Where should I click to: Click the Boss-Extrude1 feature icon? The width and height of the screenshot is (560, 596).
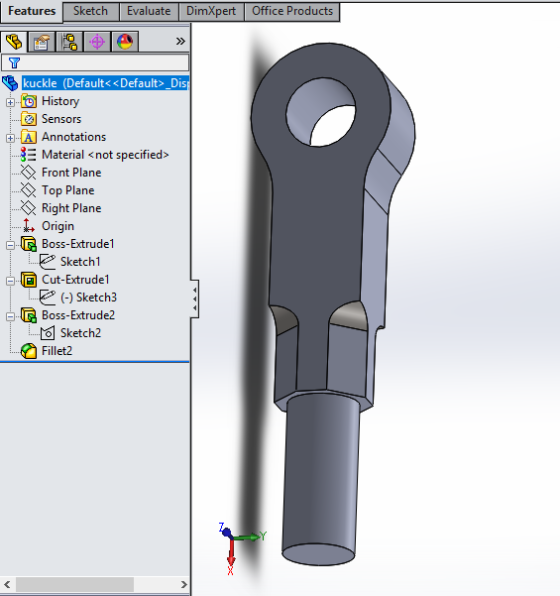[29, 244]
